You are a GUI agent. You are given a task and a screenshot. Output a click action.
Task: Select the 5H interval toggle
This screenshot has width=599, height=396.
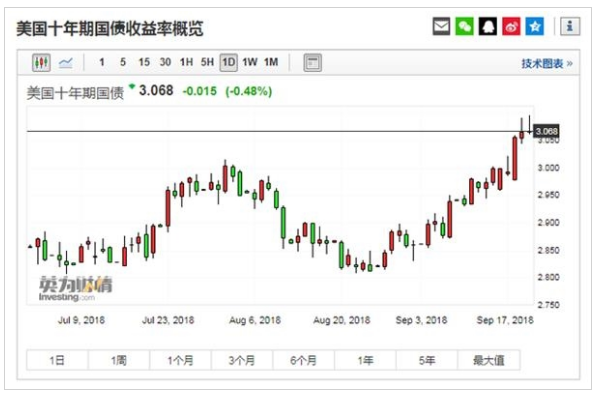207,62
